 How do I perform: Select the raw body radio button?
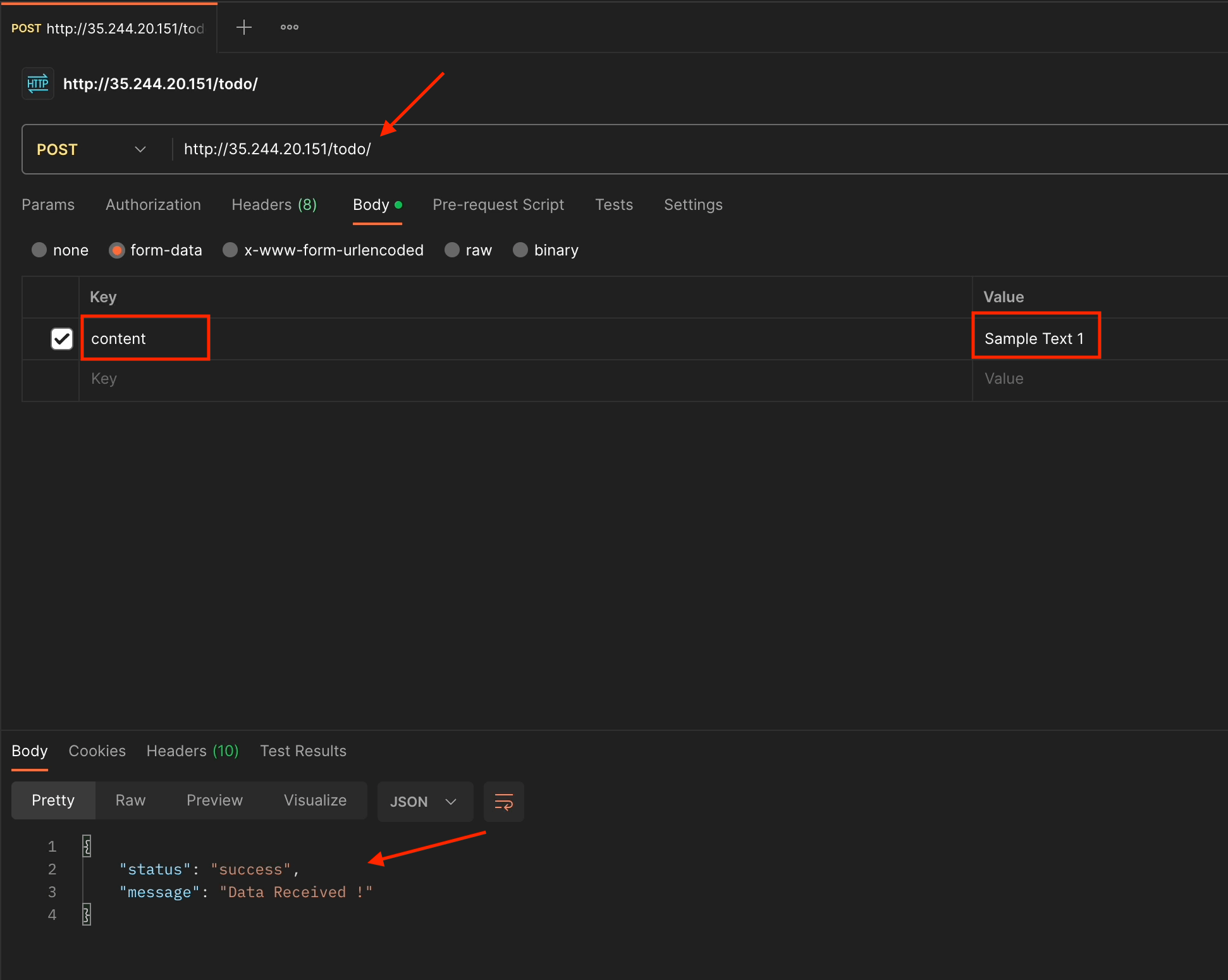tap(452, 250)
